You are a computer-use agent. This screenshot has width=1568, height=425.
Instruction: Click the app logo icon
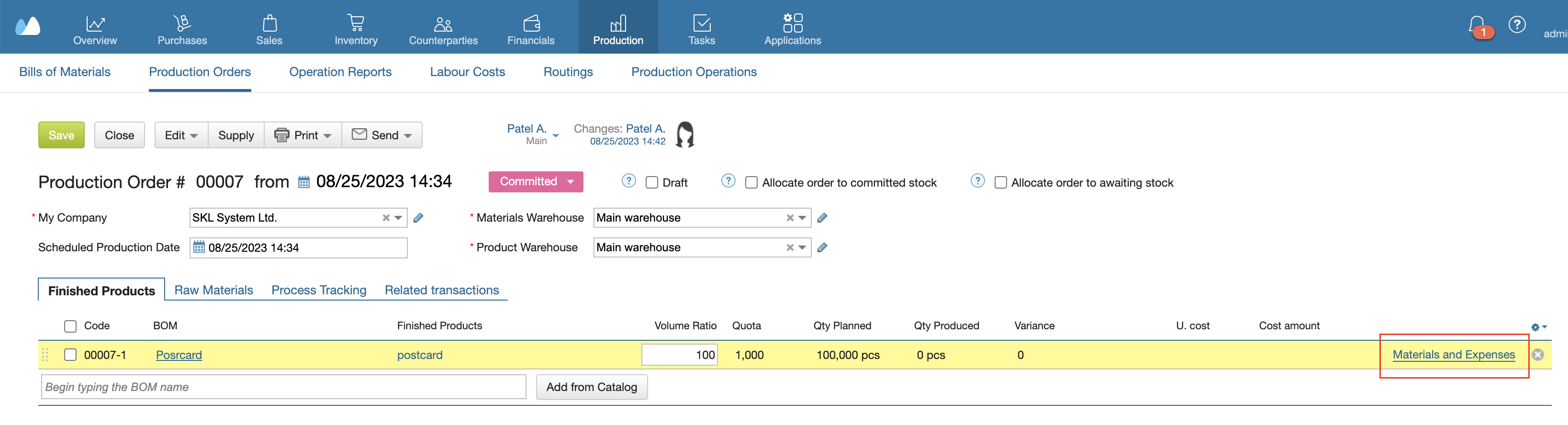click(27, 26)
